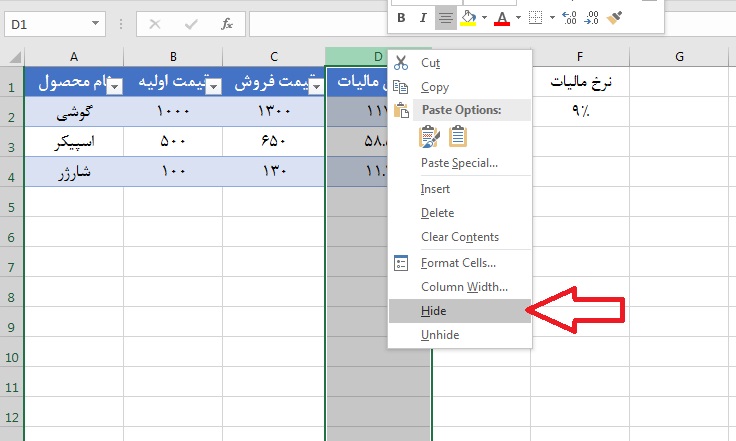This screenshot has width=736, height=441.
Task: Click formula bar expand dots handle
Action: tap(121, 24)
